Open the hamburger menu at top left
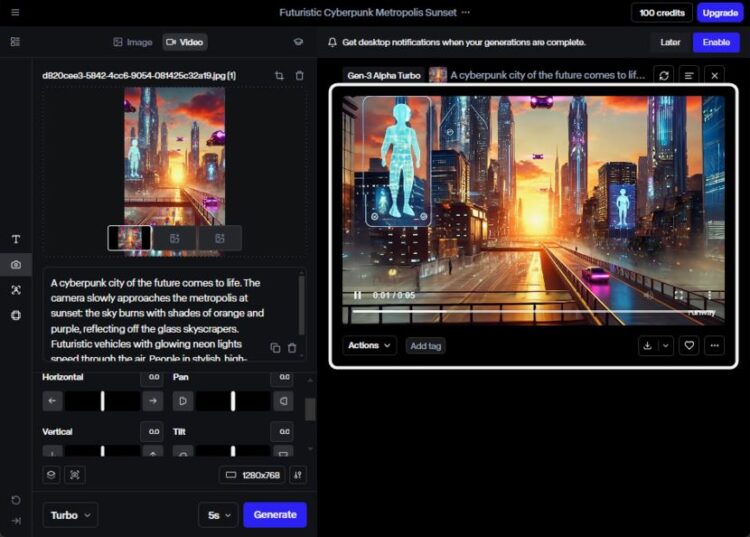Screen dimensions: 750x537 pos(15,12)
